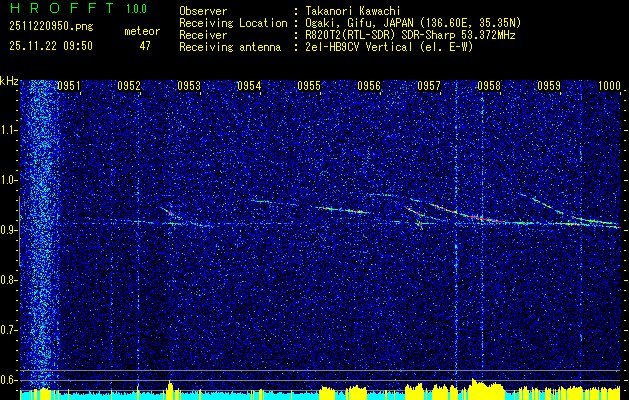Select the filename 2511220950.png
Image resolution: width=629 pixels, height=400 pixels.
tap(51, 27)
